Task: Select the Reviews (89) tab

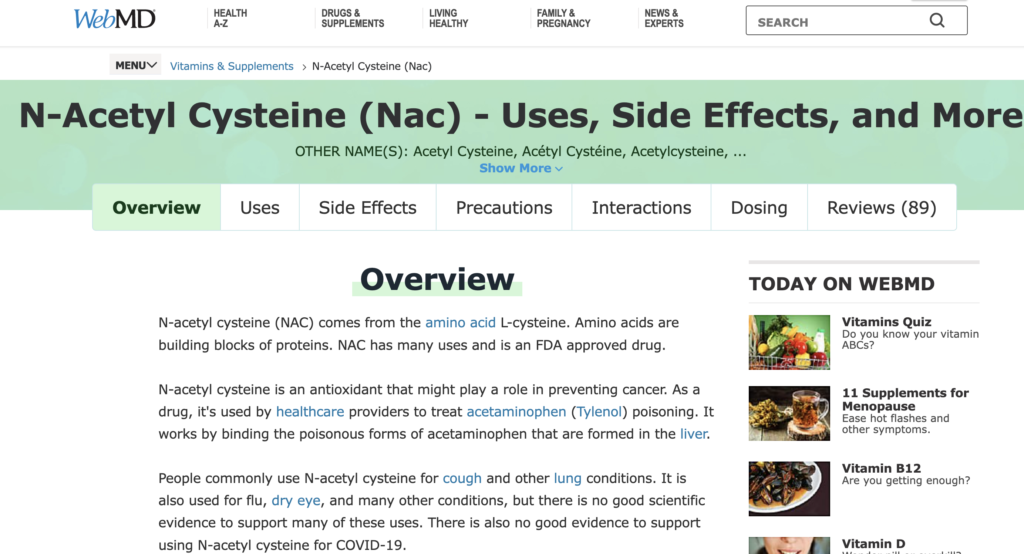Action: (881, 208)
